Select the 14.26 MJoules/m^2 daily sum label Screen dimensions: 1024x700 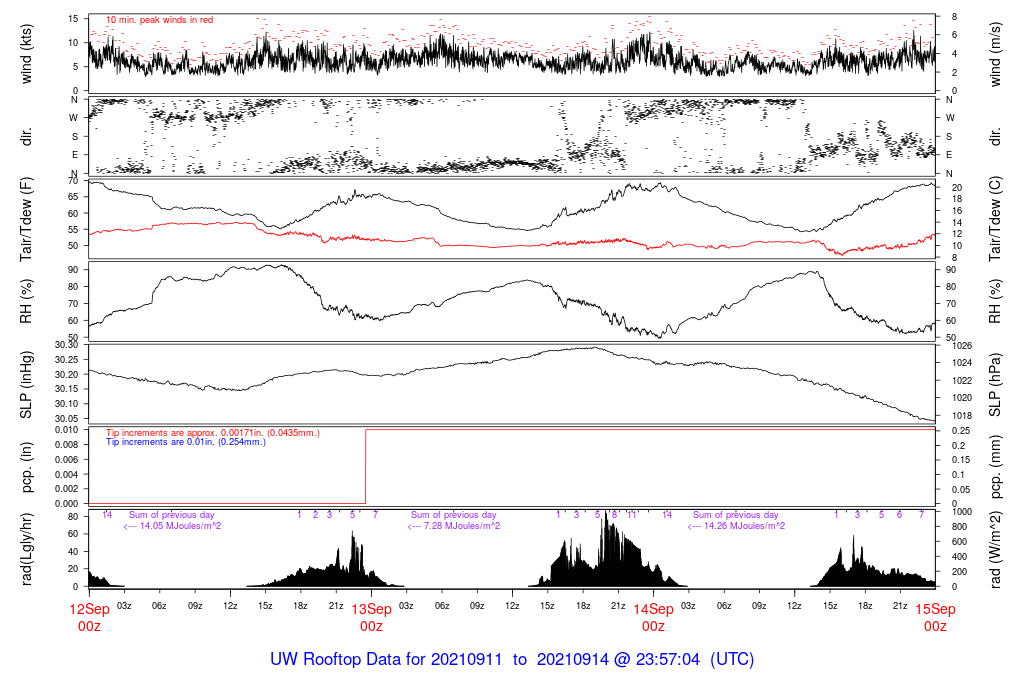point(736,525)
